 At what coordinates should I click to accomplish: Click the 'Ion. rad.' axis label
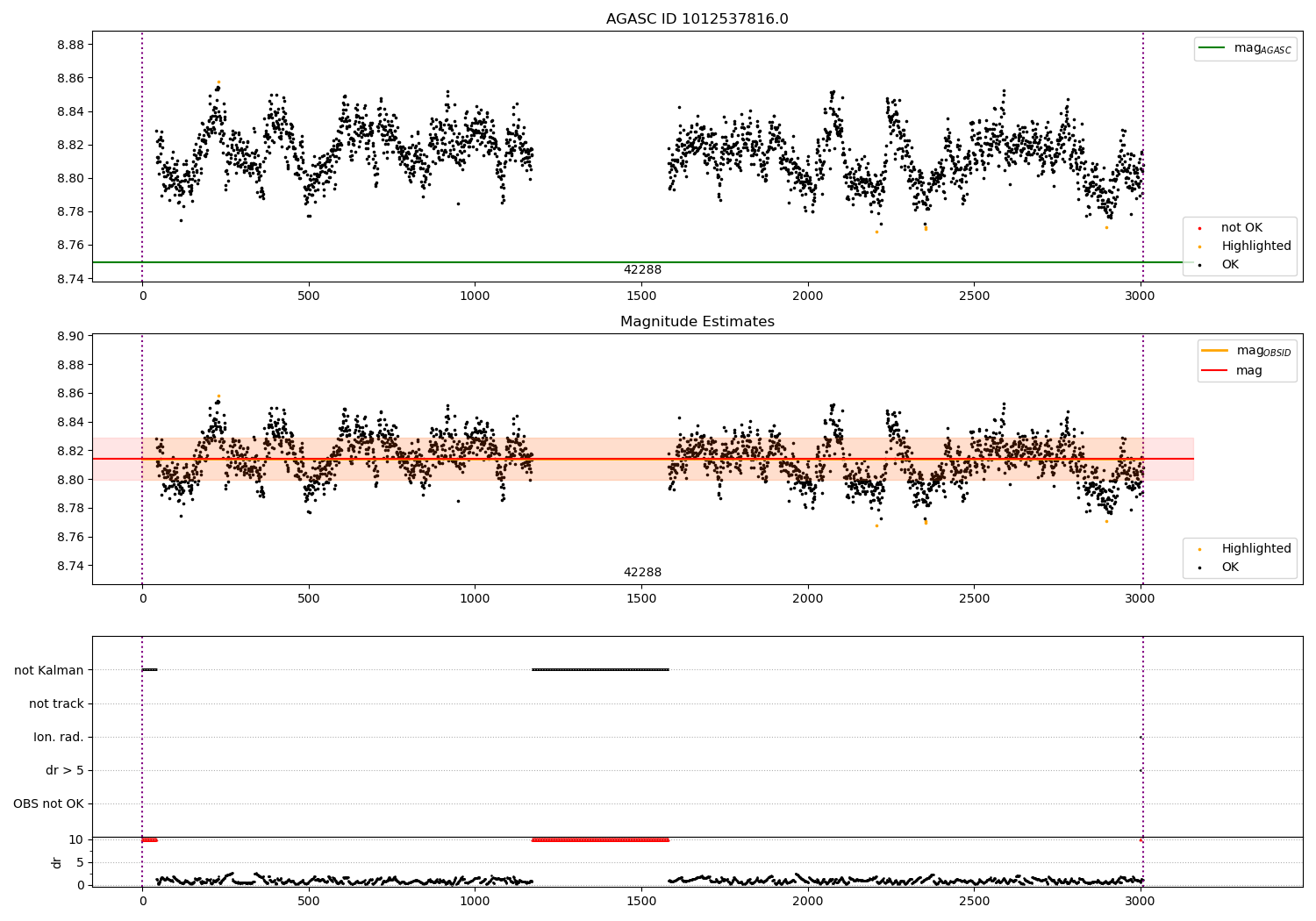pyautogui.click(x=59, y=737)
